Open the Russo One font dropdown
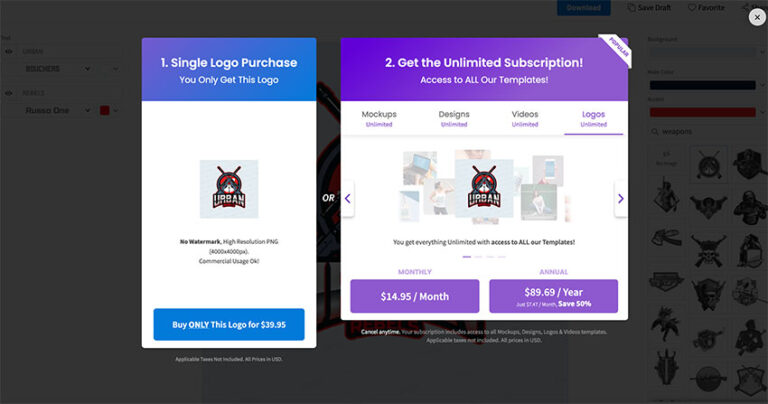768x404 pixels. click(58, 111)
